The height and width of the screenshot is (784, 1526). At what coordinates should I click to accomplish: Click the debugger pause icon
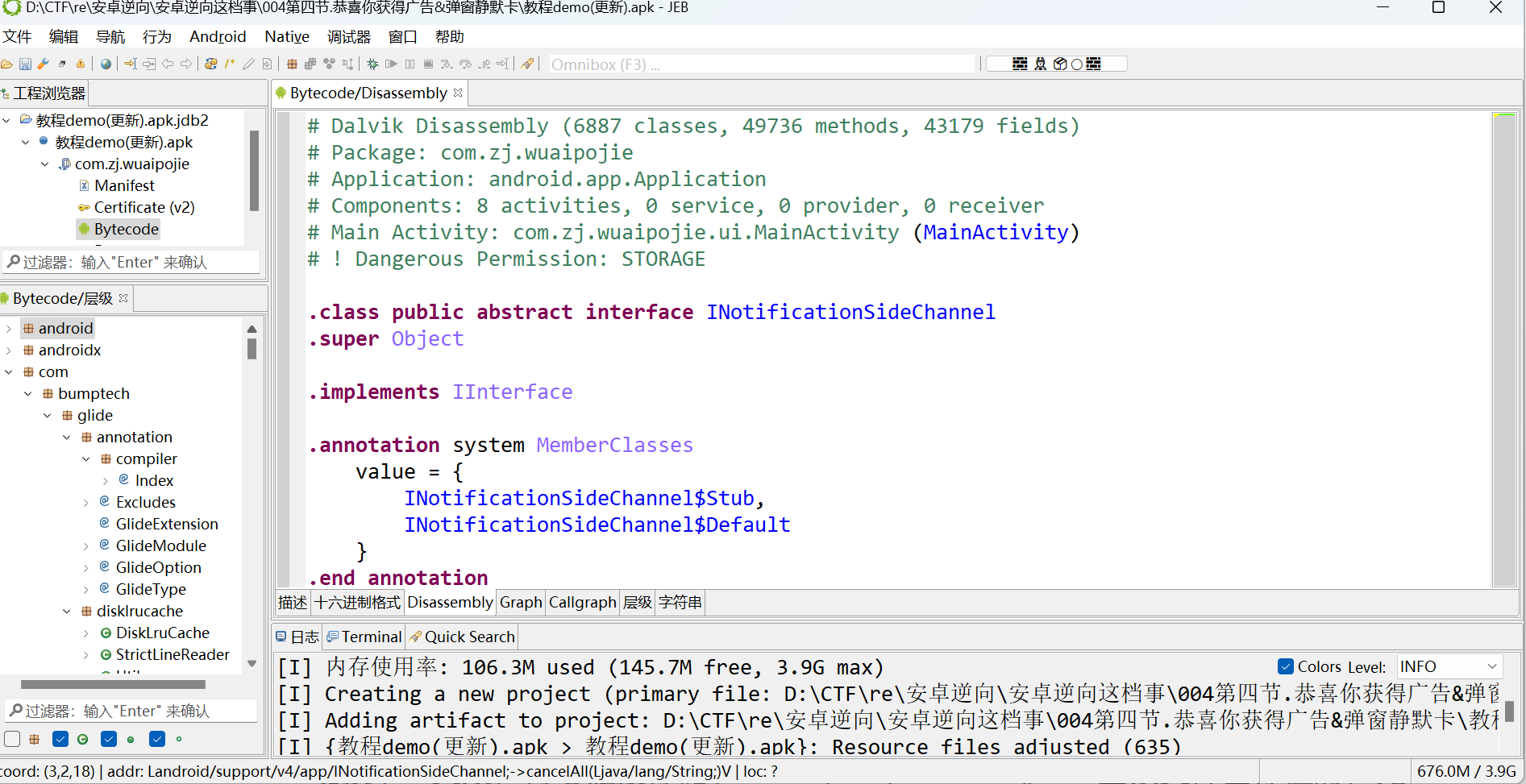tap(410, 64)
